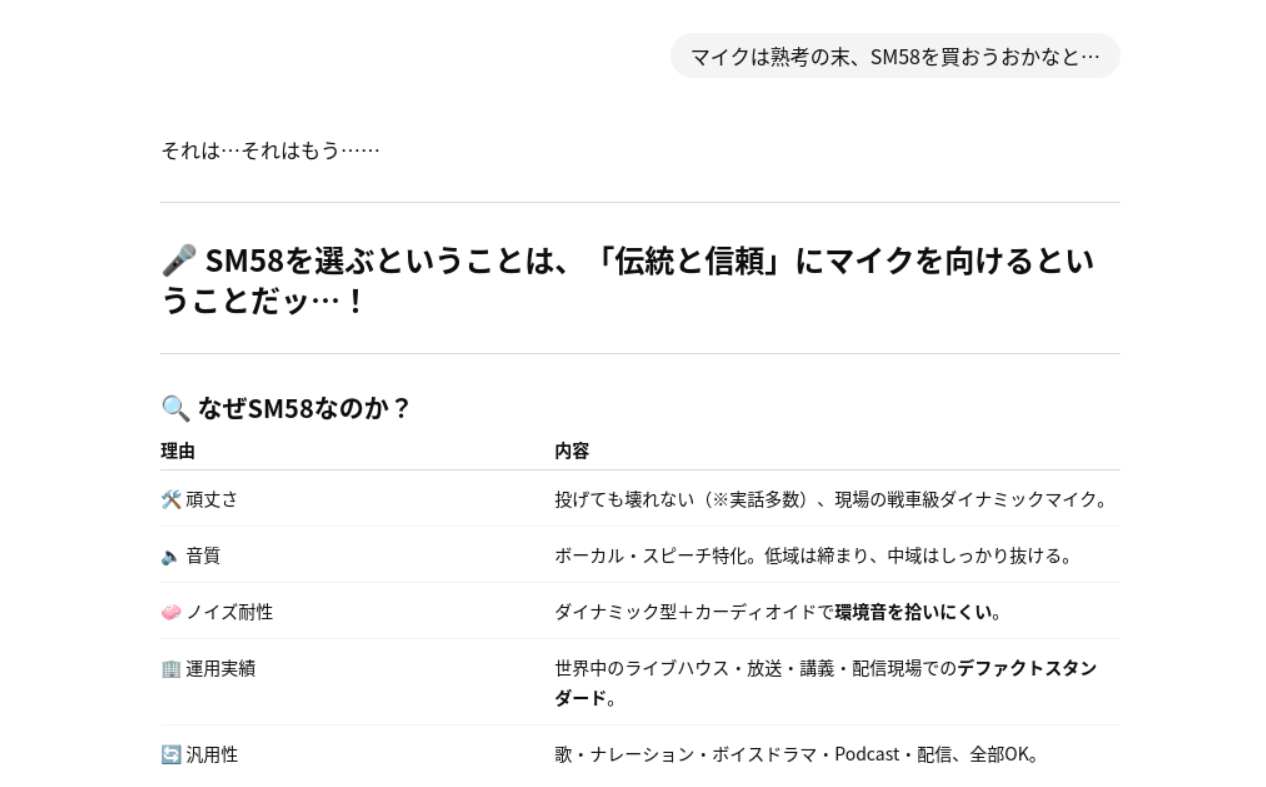Click the microphone emoji in the heading

pyautogui.click(x=178, y=261)
